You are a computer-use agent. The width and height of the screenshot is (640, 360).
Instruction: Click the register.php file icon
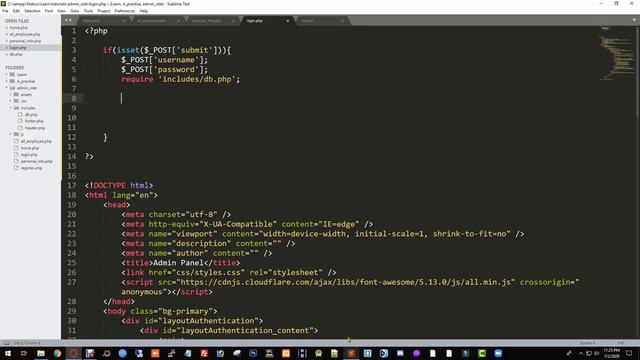tap(16, 168)
